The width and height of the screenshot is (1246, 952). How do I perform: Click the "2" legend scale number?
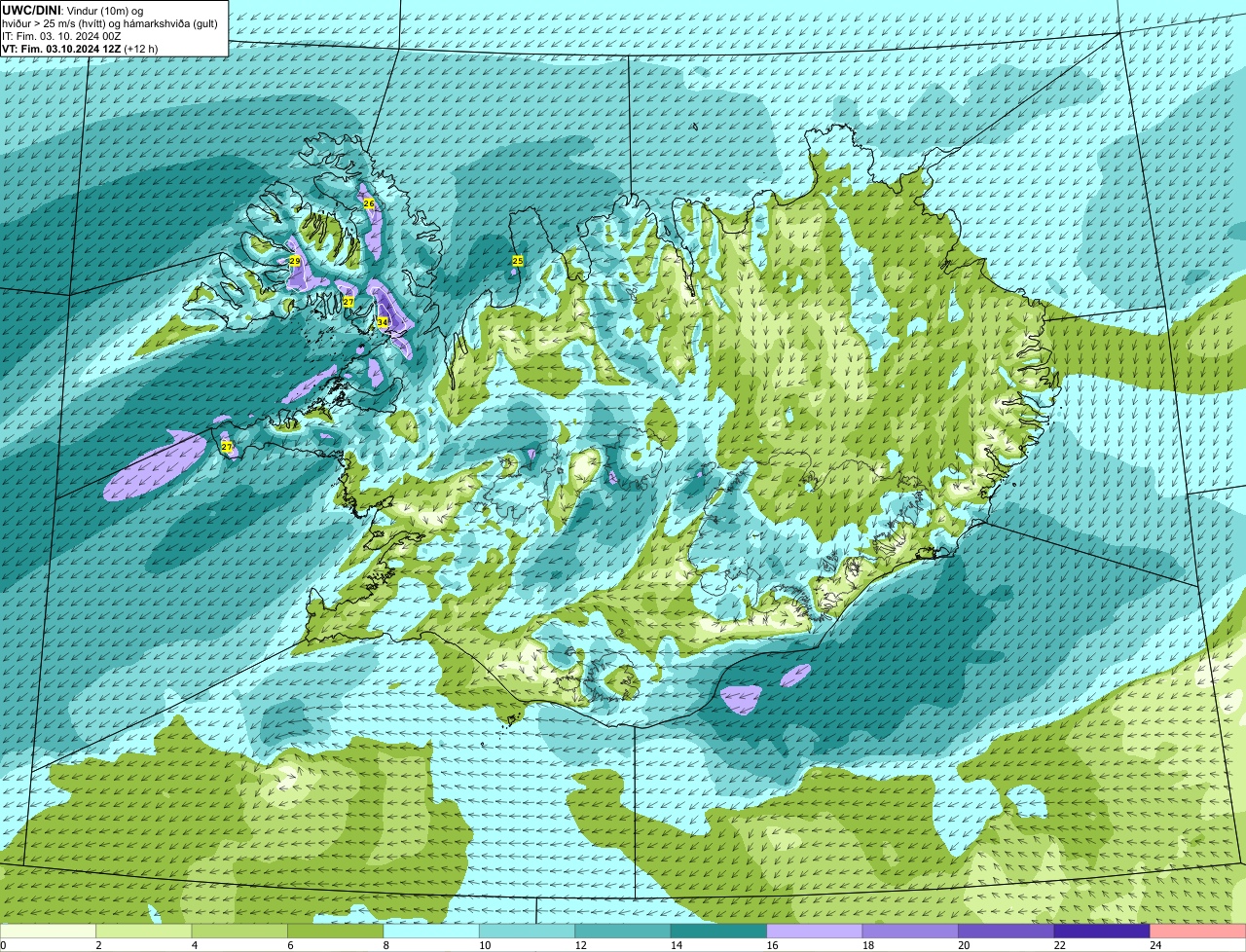coord(98,944)
